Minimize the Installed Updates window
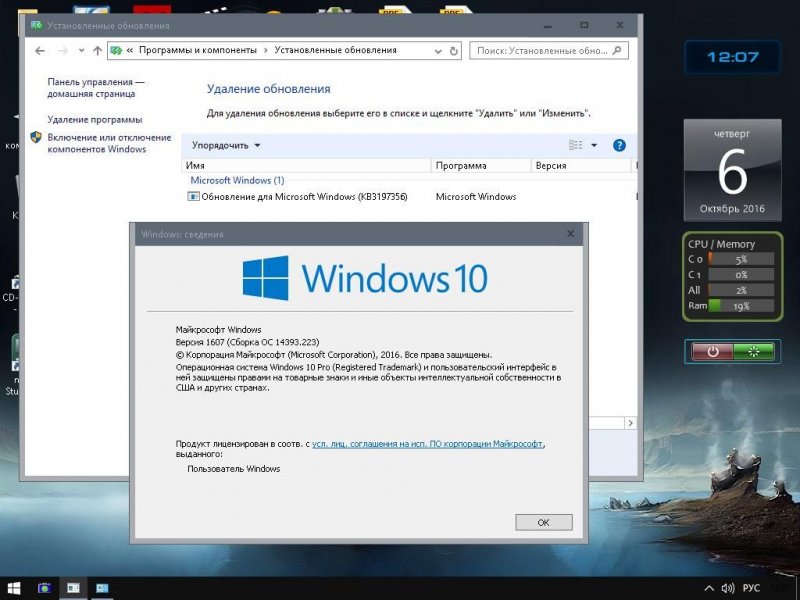This screenshot has width=800, height=600. tap(547, 26)
